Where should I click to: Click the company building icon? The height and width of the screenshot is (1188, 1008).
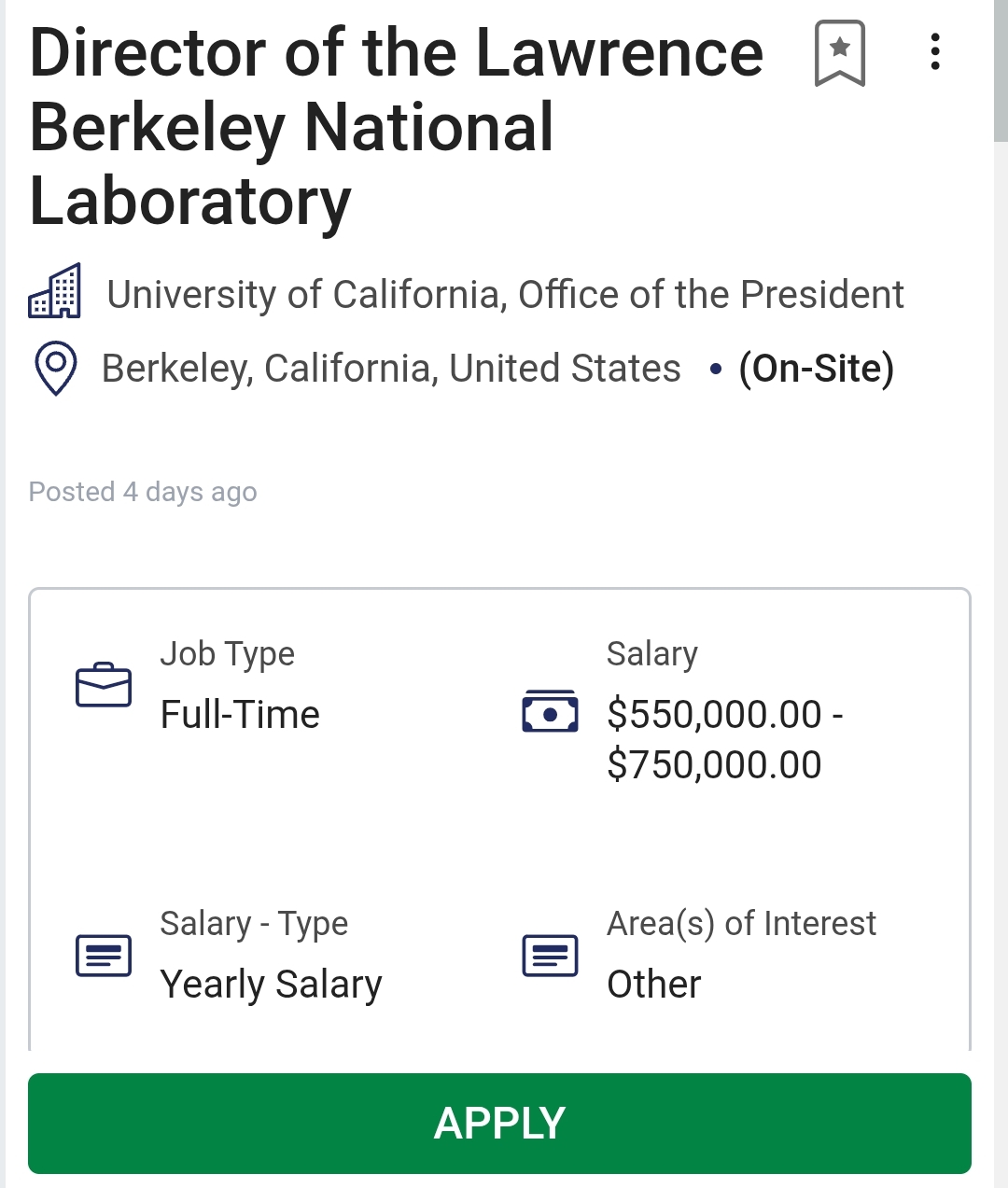[55, 292]
